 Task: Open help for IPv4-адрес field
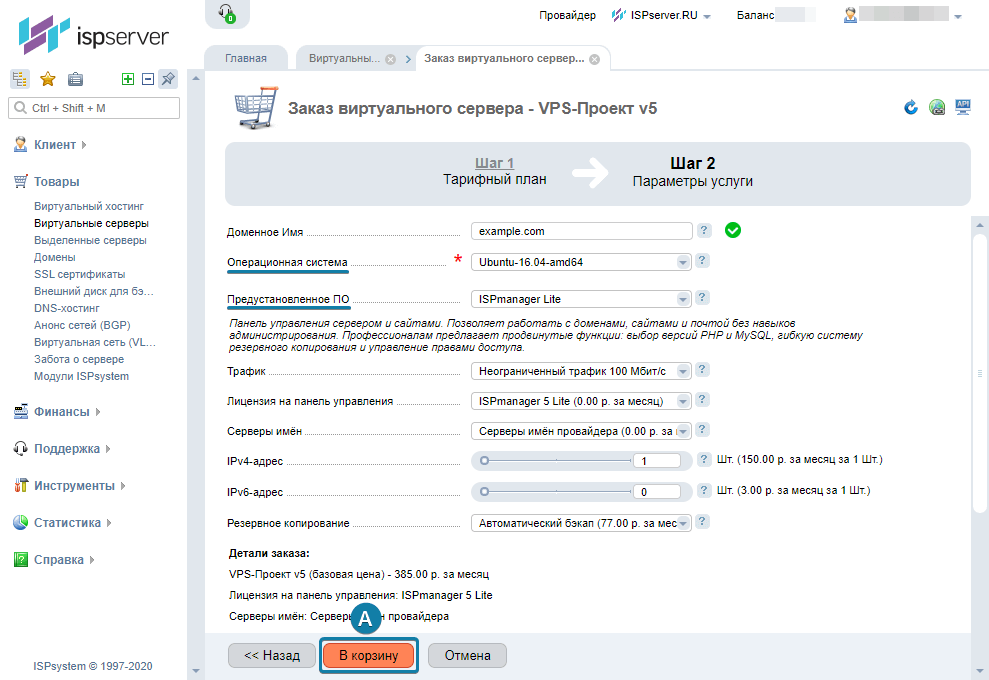tap(704, 459)
